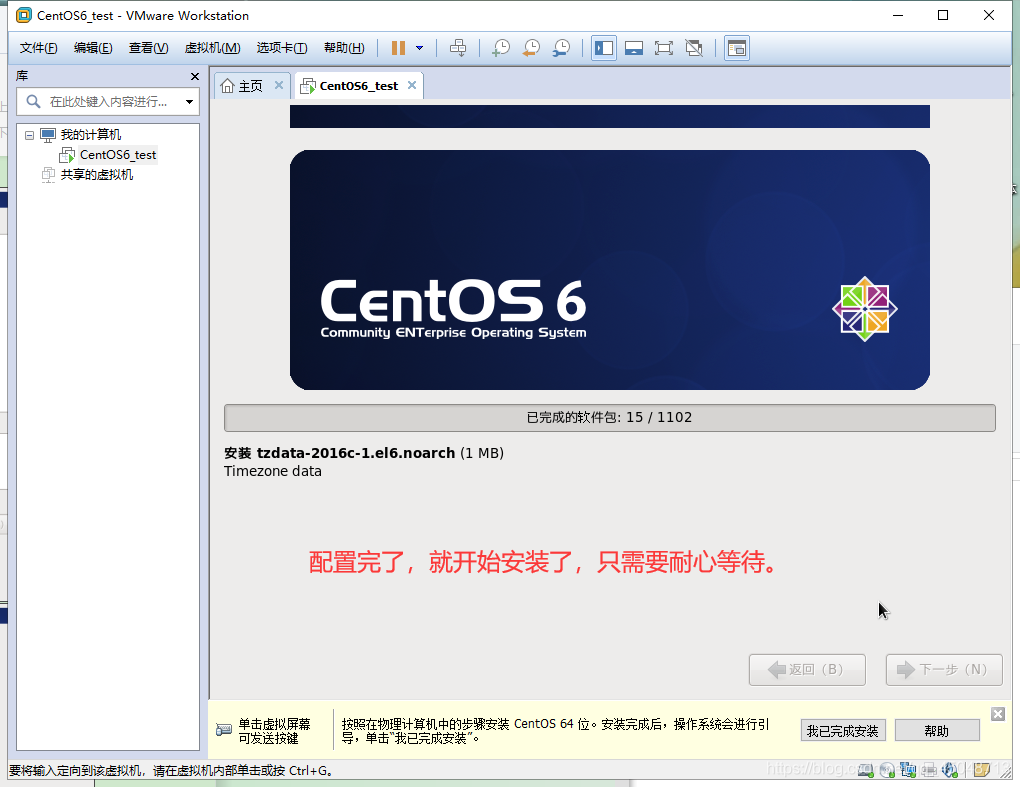Viewport: 1020px width, 787px height.
Task: Enter full screen mode from the toolbar
Action: [664, 47]
